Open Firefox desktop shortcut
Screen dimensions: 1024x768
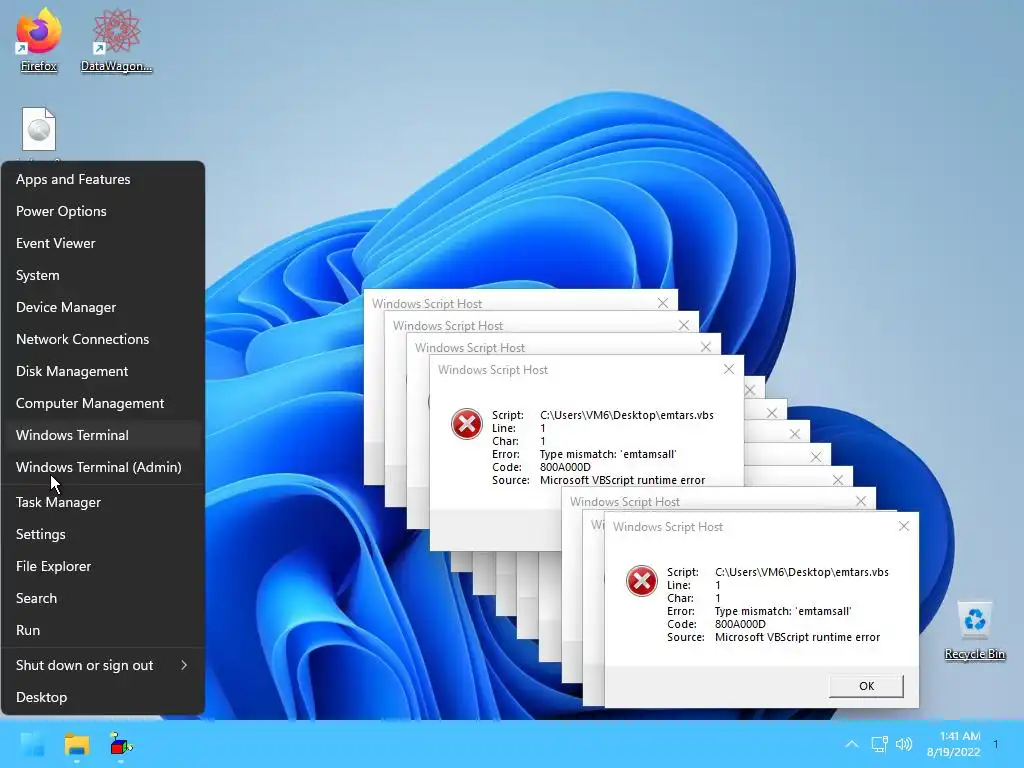[x=39, y=39]
